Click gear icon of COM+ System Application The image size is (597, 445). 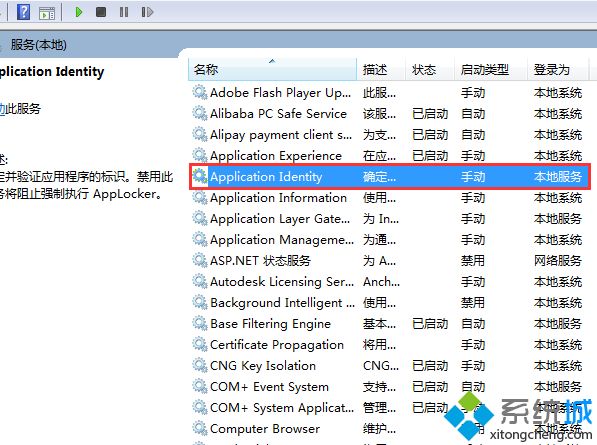[200, 407]
